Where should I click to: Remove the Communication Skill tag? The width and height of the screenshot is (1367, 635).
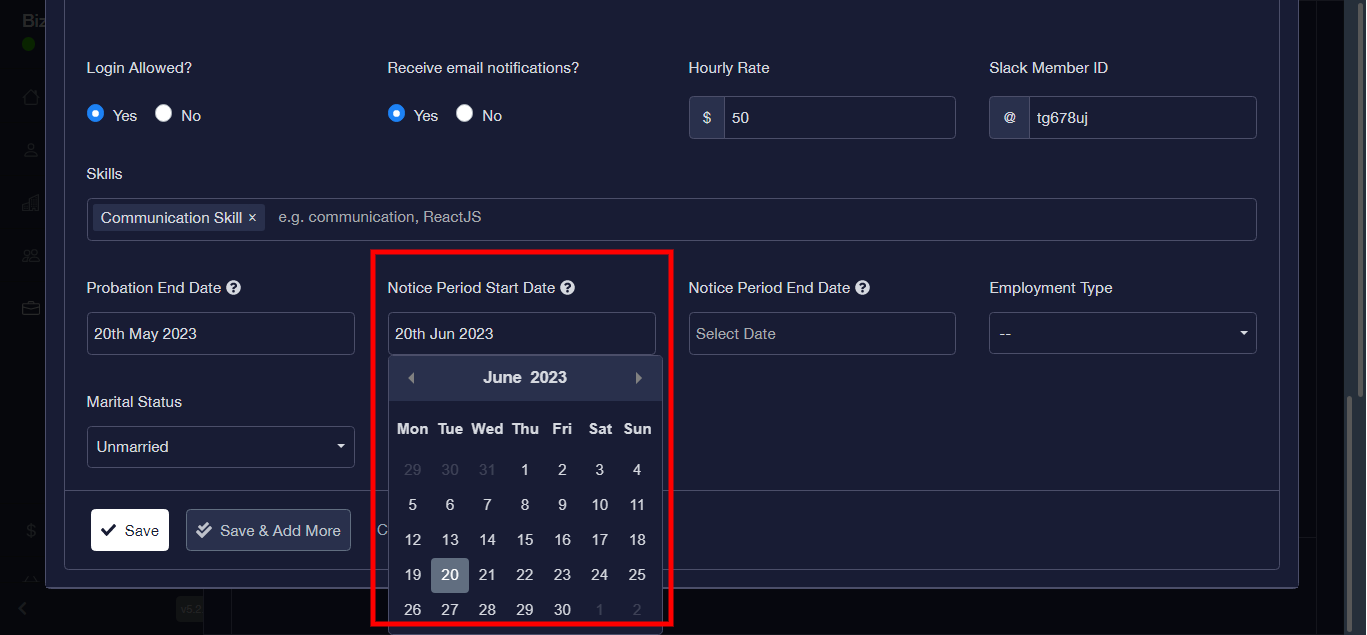(x=252, y=218)
